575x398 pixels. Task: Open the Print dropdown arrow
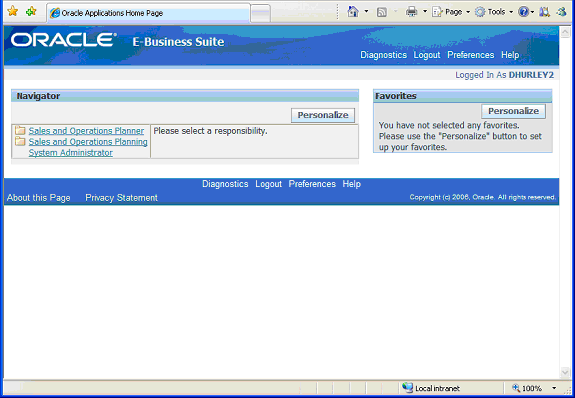pos(425,12)
